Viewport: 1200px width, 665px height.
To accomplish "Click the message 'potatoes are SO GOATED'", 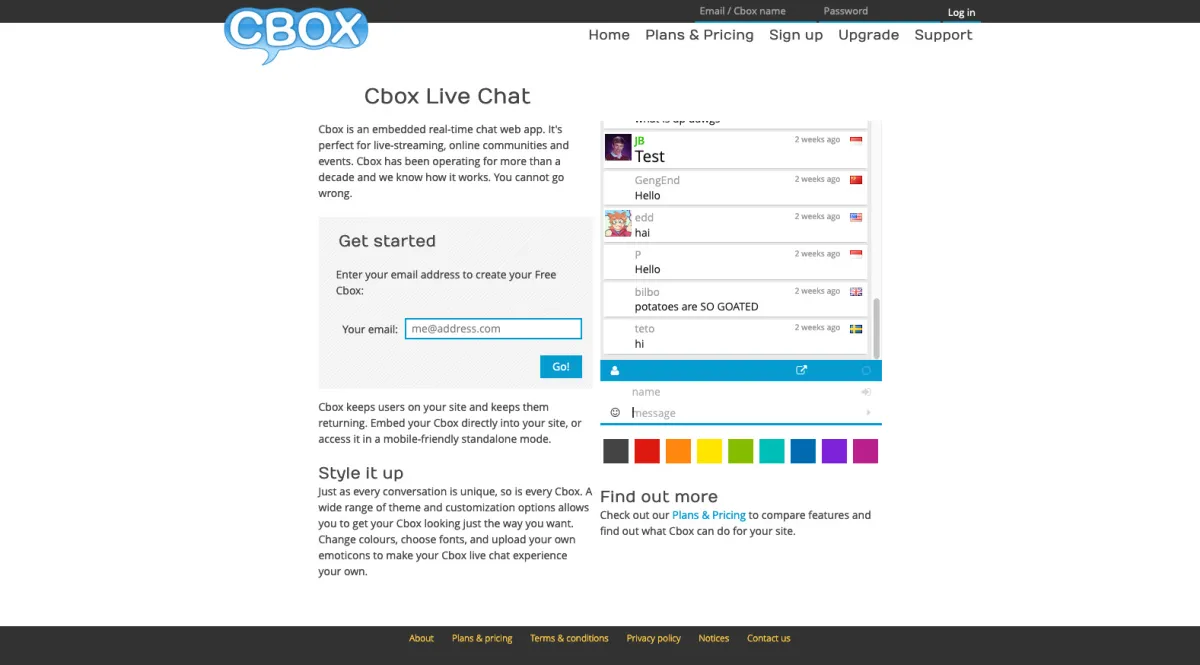I will (x=697, y=307).
